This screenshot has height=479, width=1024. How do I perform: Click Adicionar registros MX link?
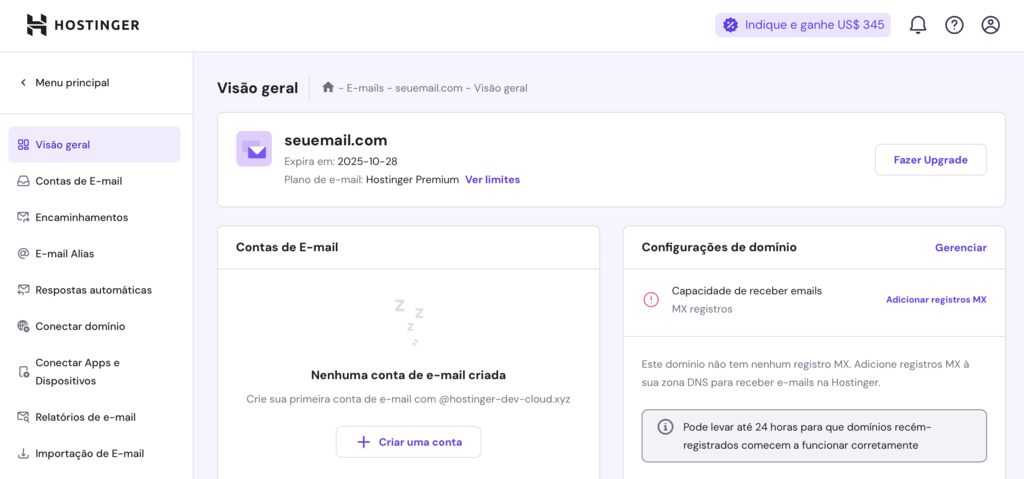[x=936, y=300]
